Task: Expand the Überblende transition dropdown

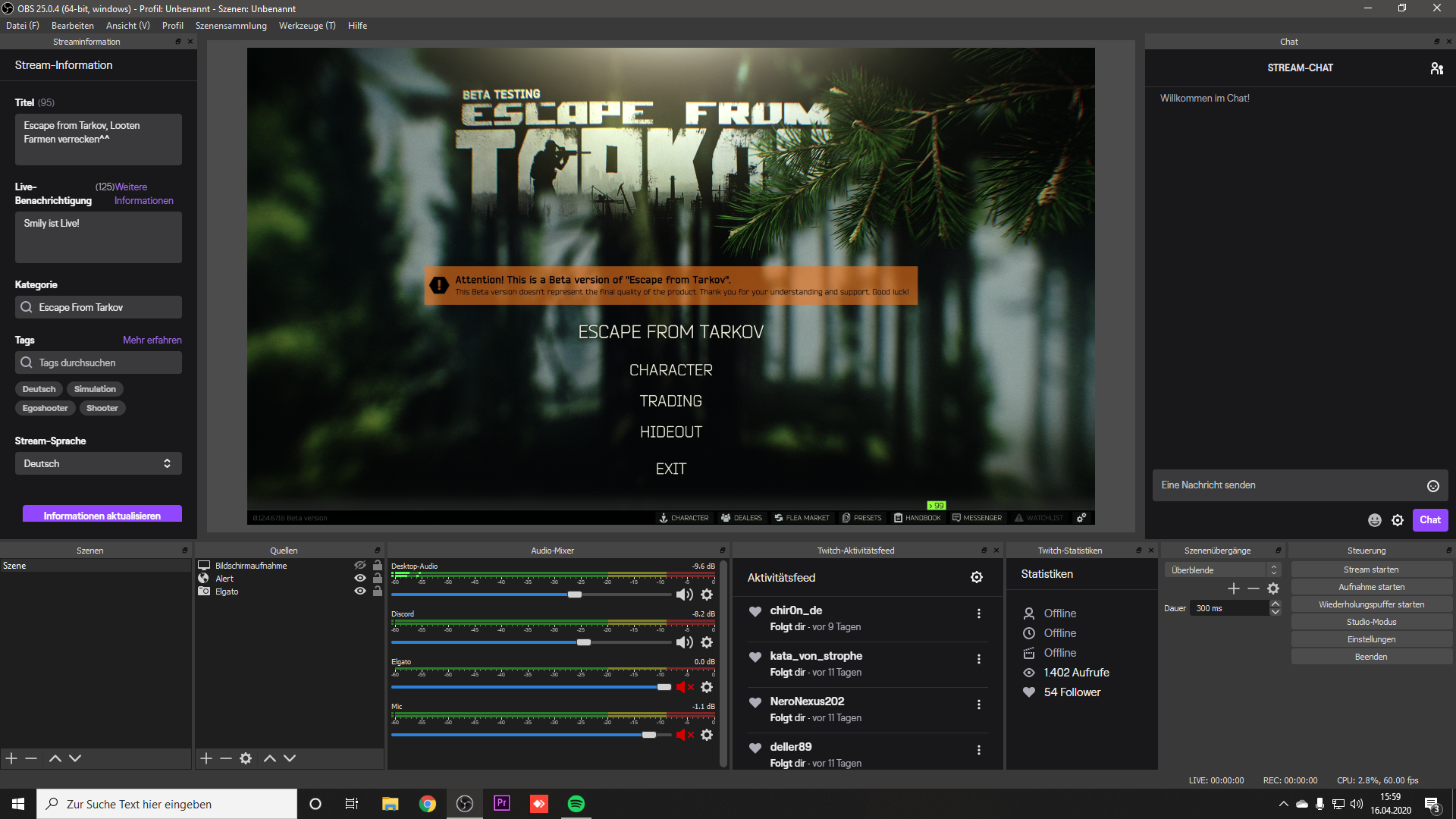Action: (1273, 570)
